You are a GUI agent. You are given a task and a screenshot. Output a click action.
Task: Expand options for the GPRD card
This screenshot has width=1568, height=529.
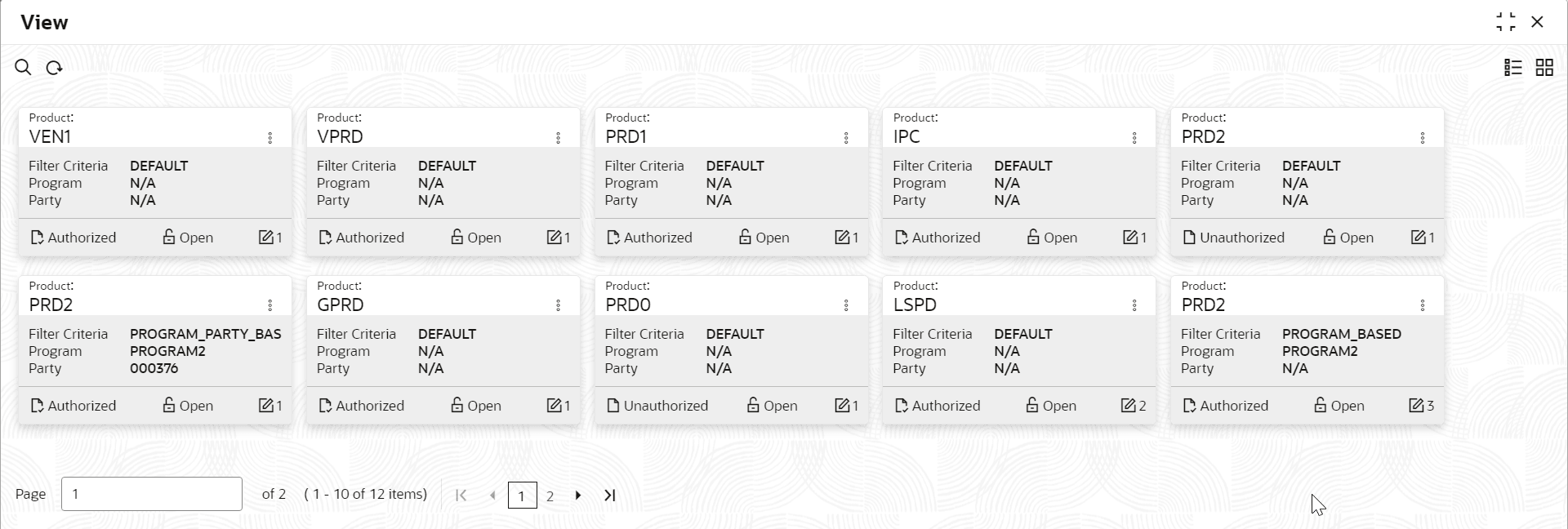point(559,305)
